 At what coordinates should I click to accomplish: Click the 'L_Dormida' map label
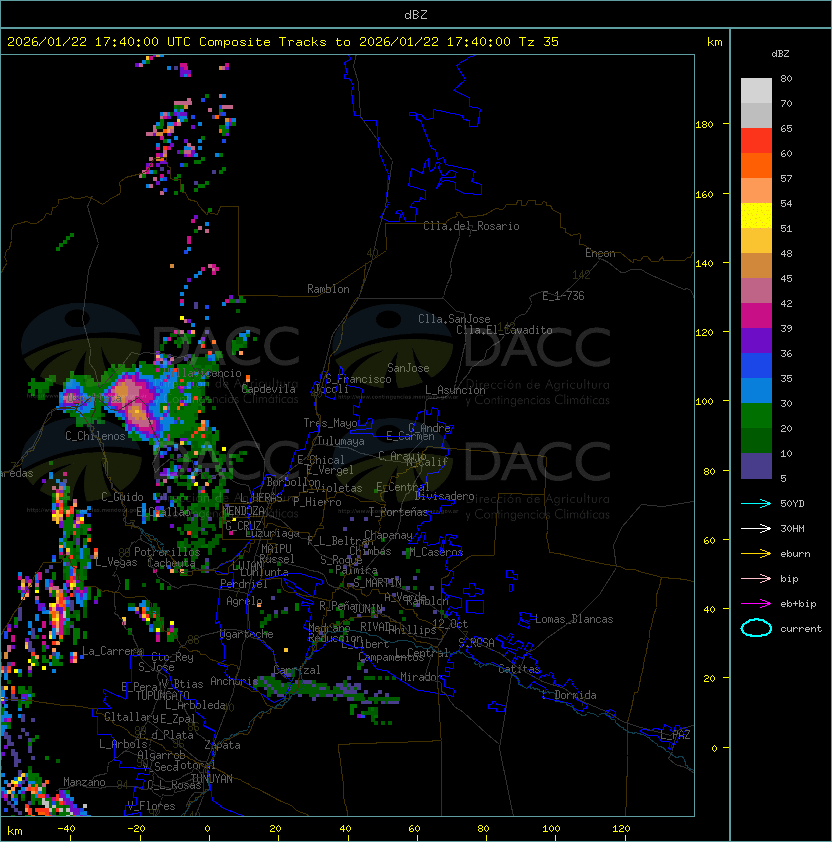569,695
